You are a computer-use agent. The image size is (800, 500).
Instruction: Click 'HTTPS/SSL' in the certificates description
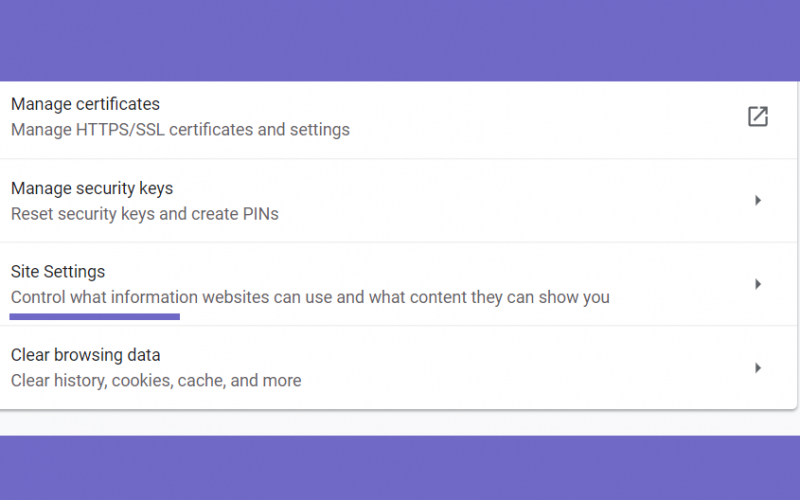coord(120,130)
